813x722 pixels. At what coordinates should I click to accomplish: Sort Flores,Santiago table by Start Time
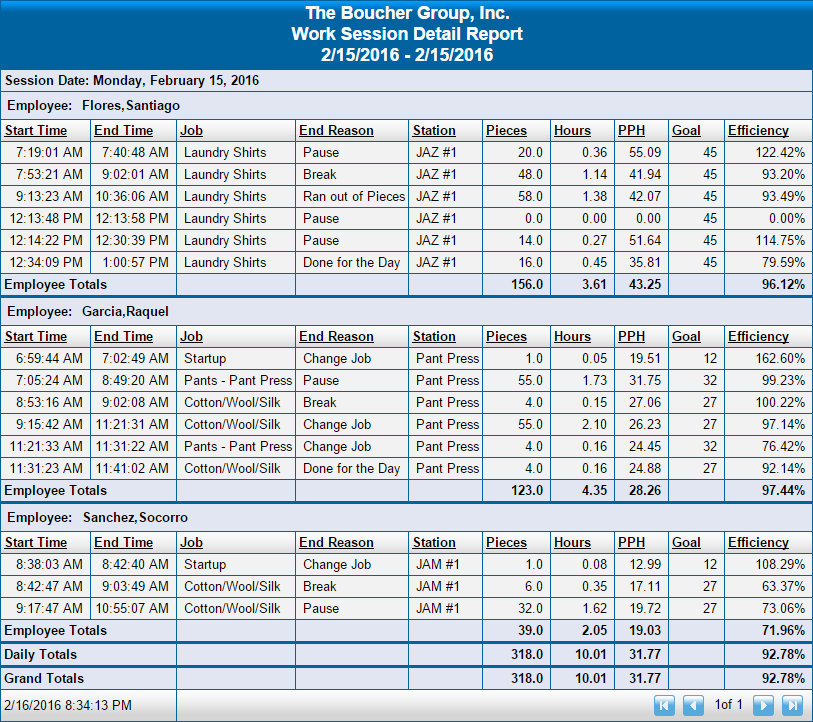tap(36, 131)
